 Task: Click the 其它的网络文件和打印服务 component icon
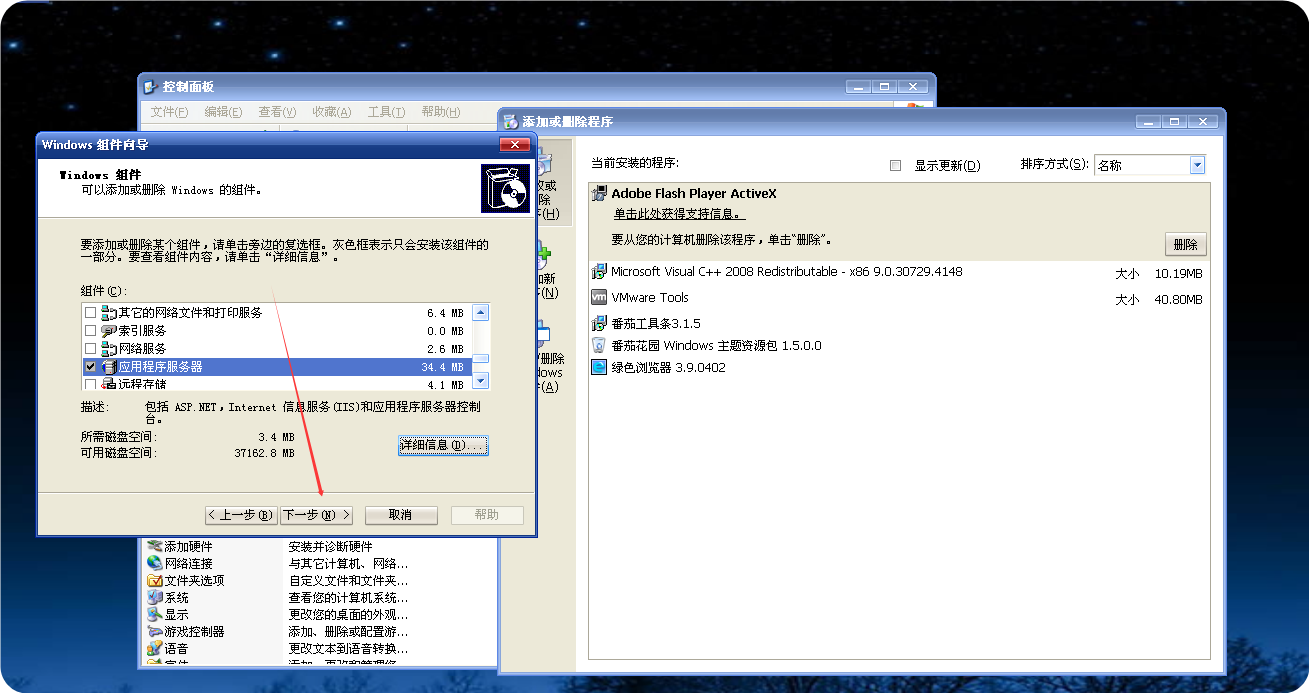coord(109,313)
